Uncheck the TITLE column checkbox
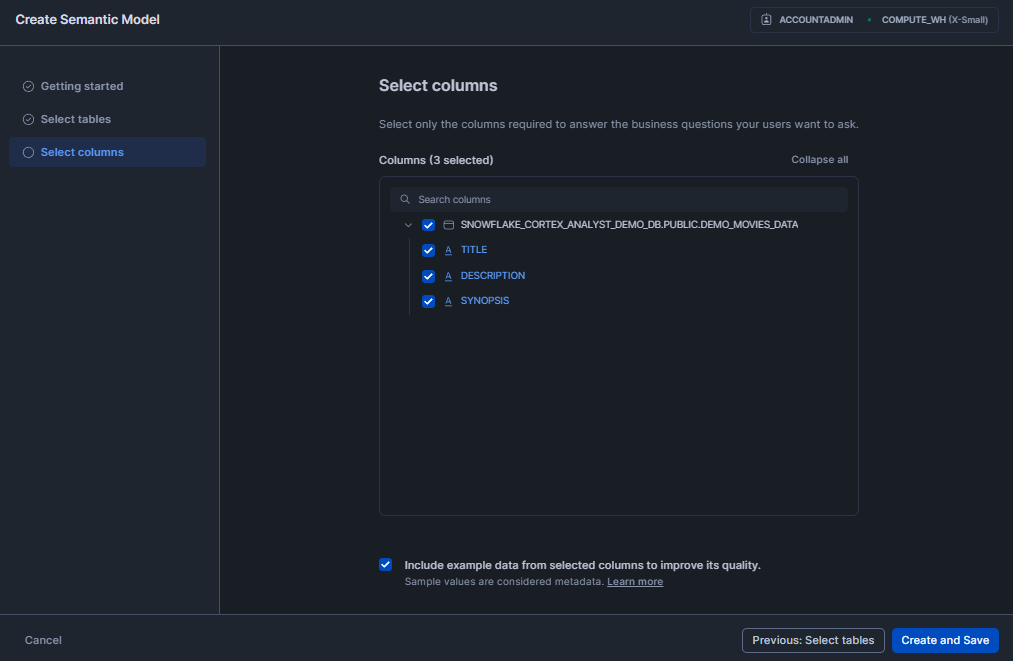The image size is (1013, 661). (428, 250)
